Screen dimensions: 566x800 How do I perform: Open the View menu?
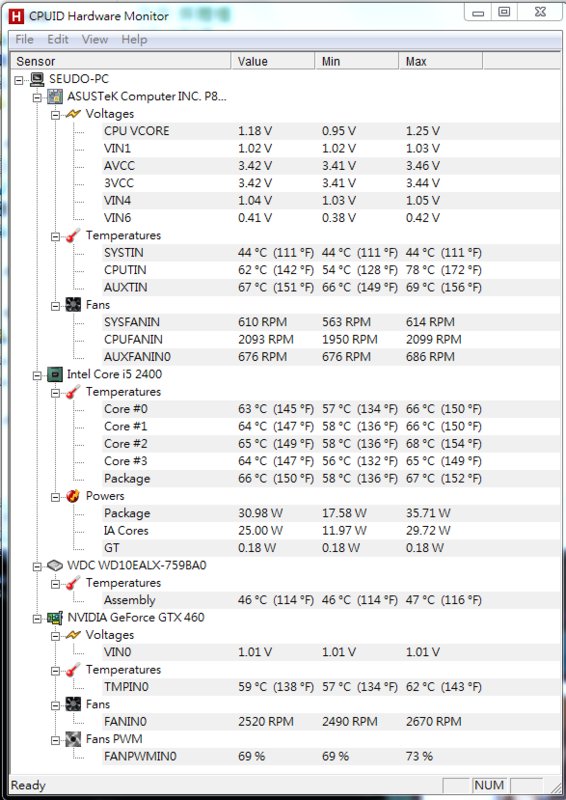pos(95,39)
